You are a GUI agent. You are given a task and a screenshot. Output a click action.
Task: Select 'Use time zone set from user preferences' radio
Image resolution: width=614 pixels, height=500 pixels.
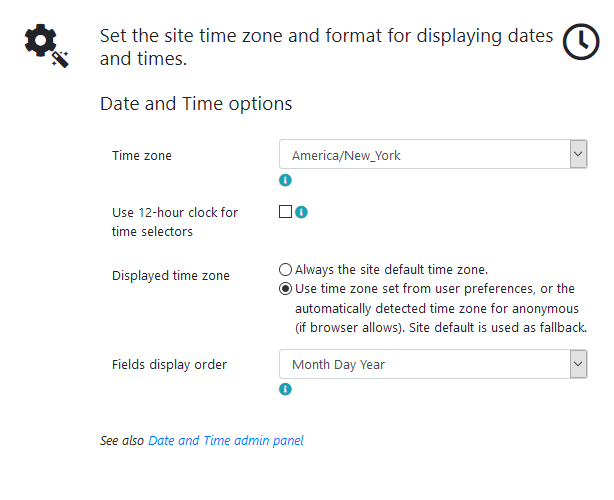coord(286,289)
